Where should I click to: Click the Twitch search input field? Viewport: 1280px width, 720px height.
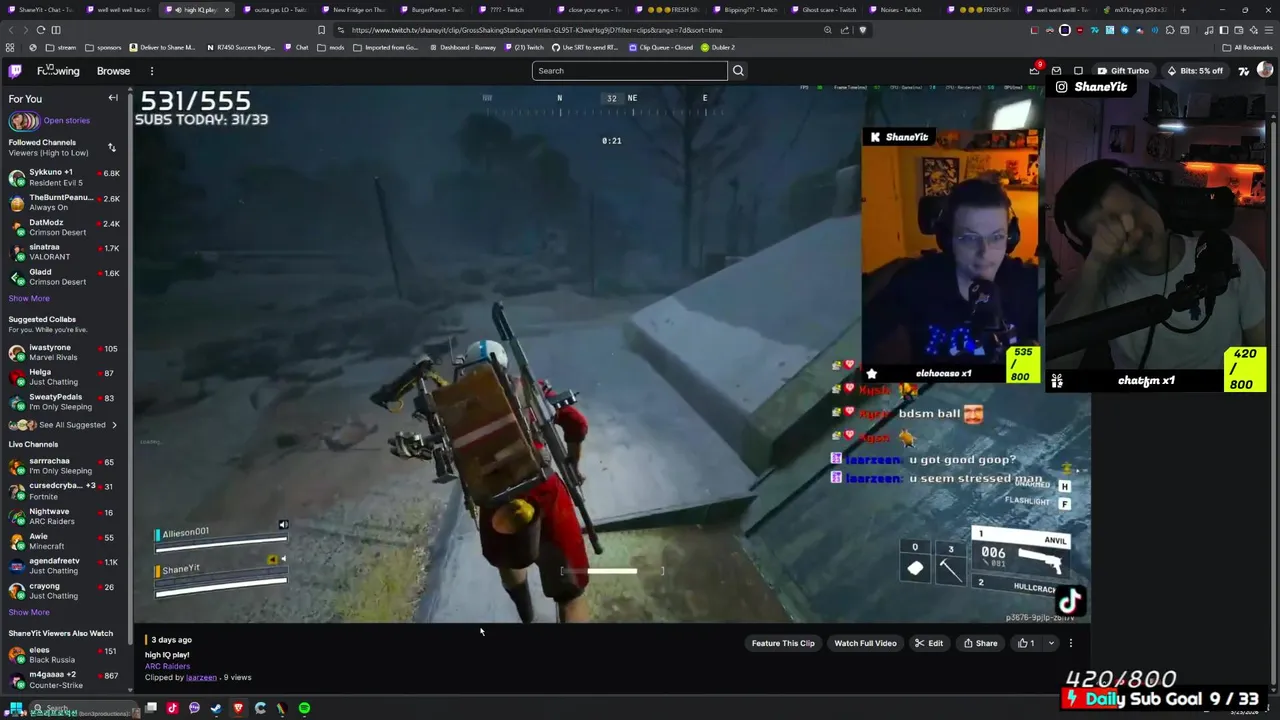tap(630, 71)
